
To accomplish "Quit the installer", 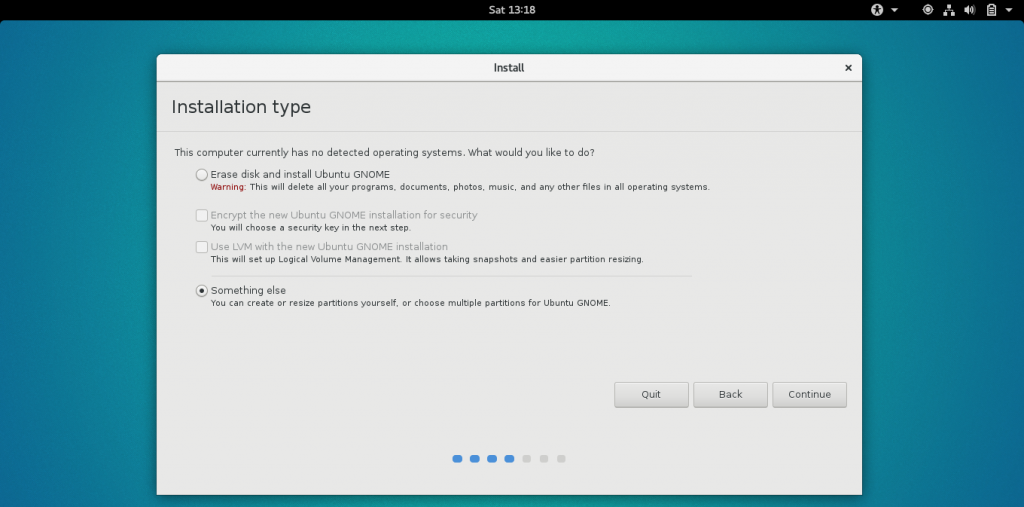I will click(x=651, y=395).
